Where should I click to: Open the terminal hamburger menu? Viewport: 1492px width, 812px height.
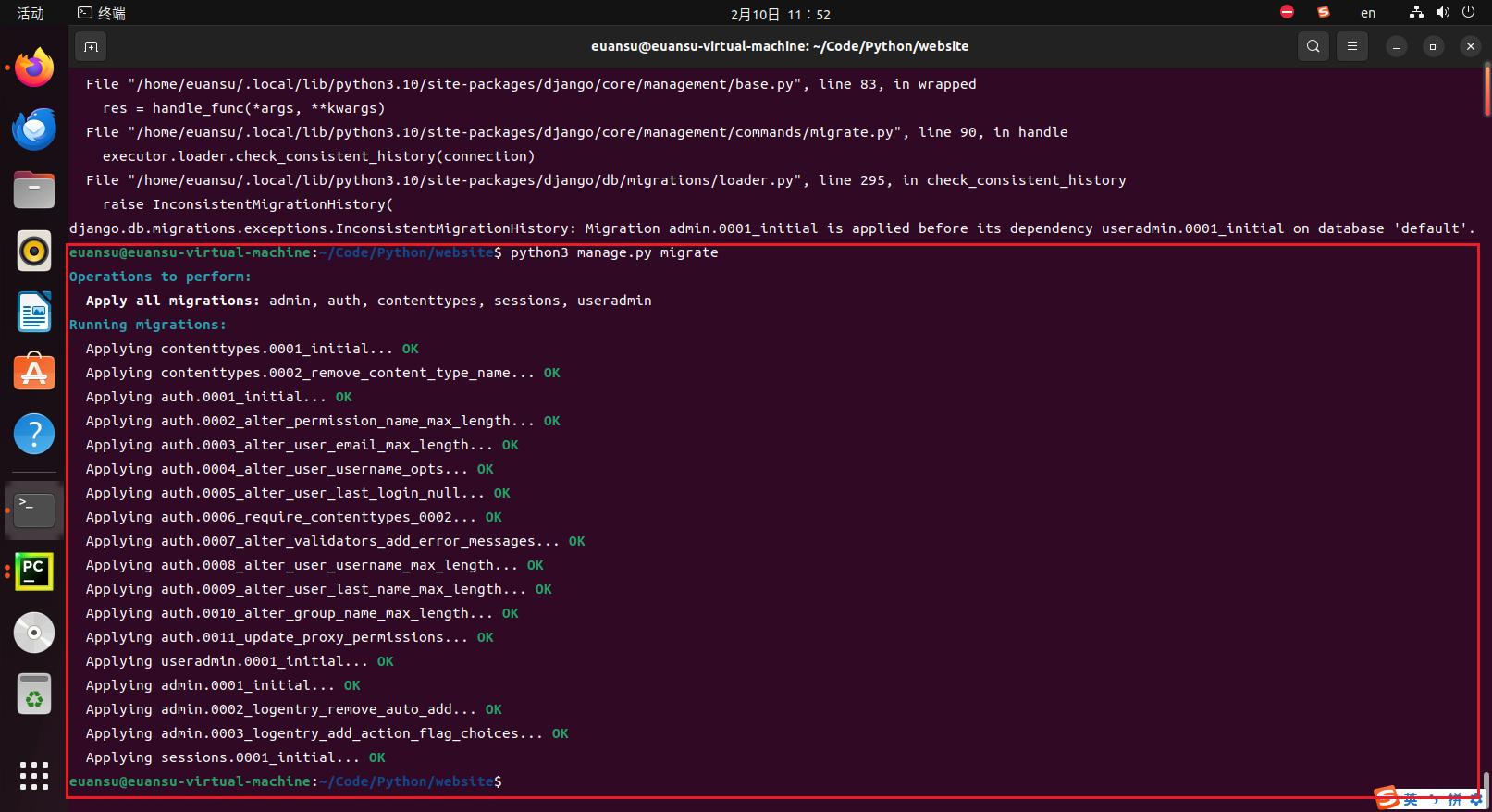click(x=1351, y=46)
